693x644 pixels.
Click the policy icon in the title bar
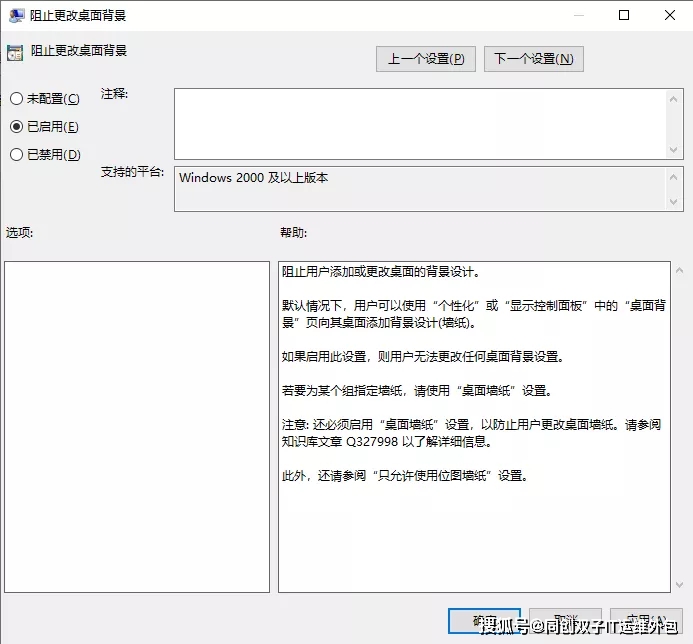pos(15,15)
